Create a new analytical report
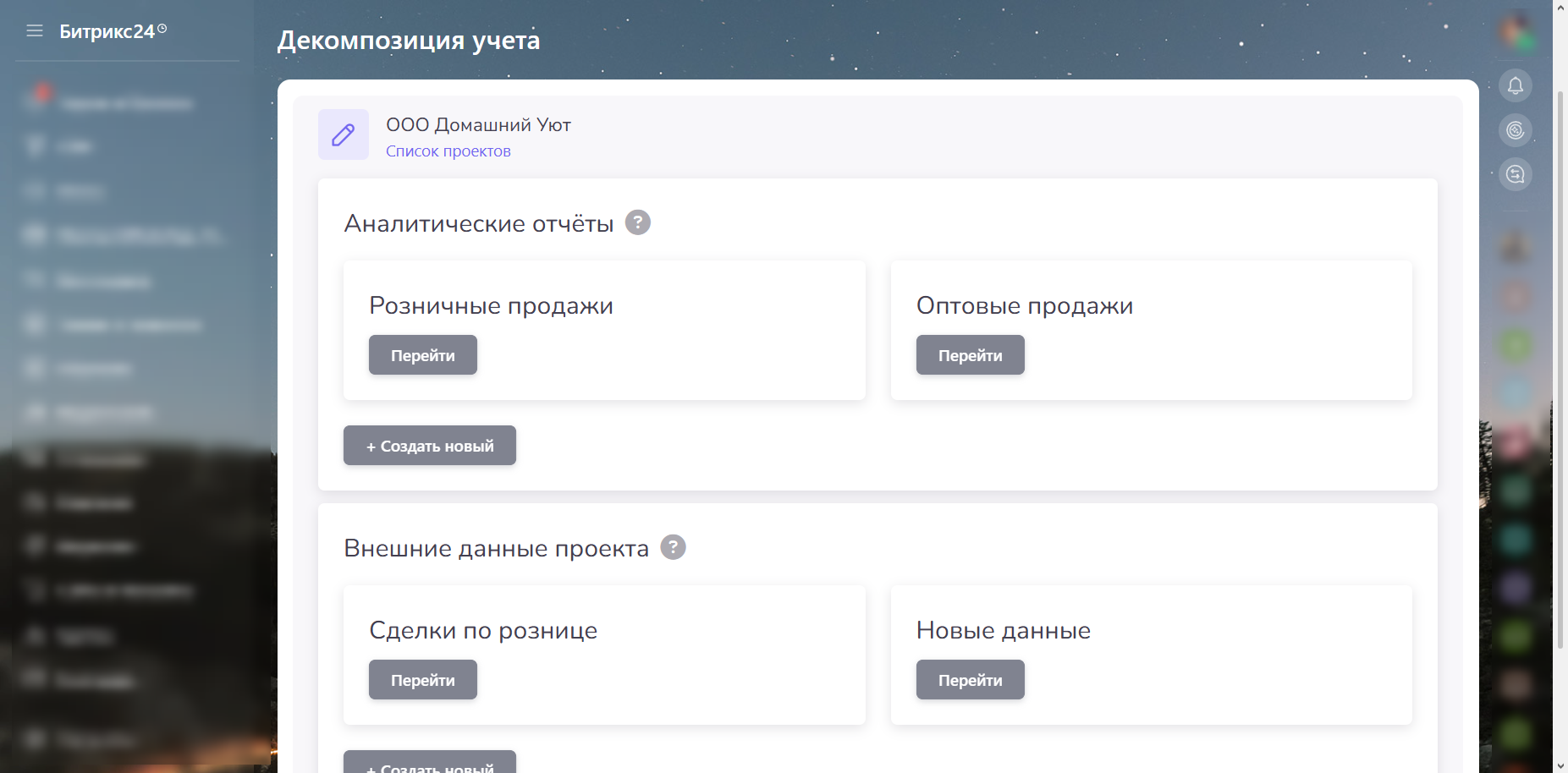 [x=429, y=446]
